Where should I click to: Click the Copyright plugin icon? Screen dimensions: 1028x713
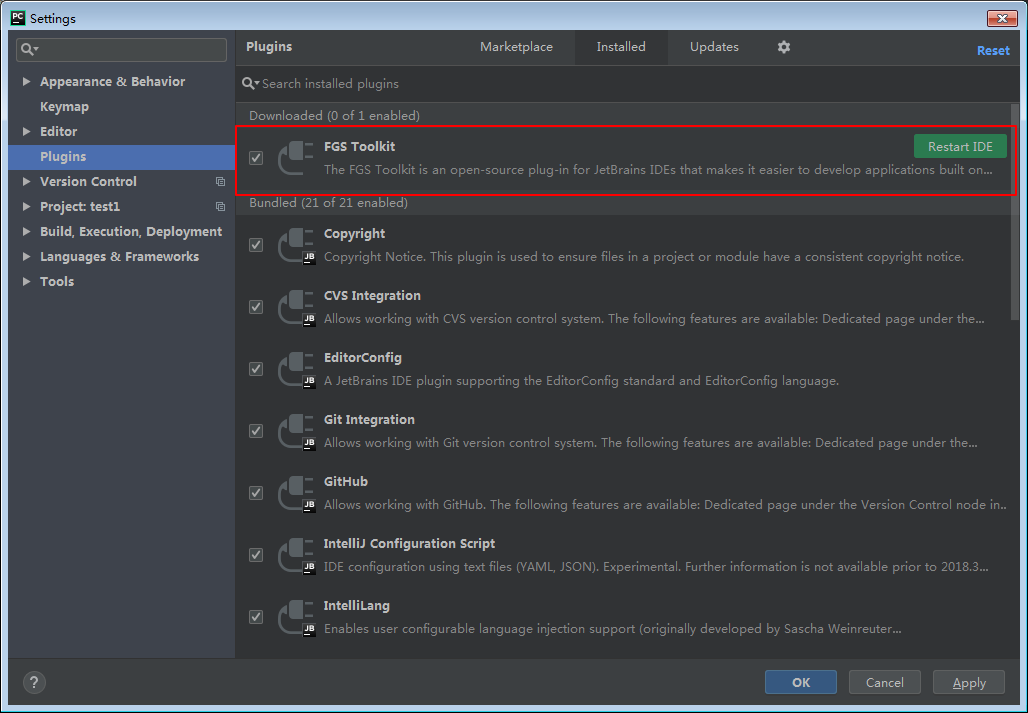295,245
